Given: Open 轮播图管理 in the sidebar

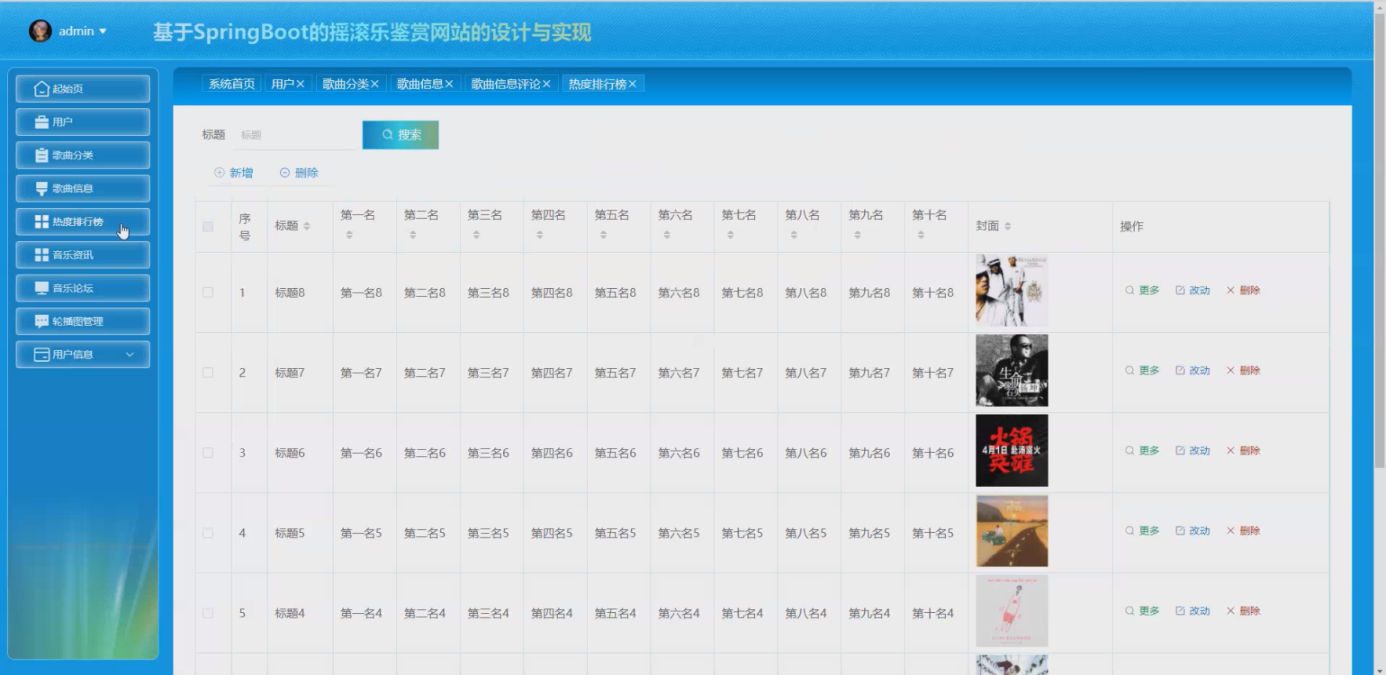Looking at the screenshot, I should pos(83,321).
